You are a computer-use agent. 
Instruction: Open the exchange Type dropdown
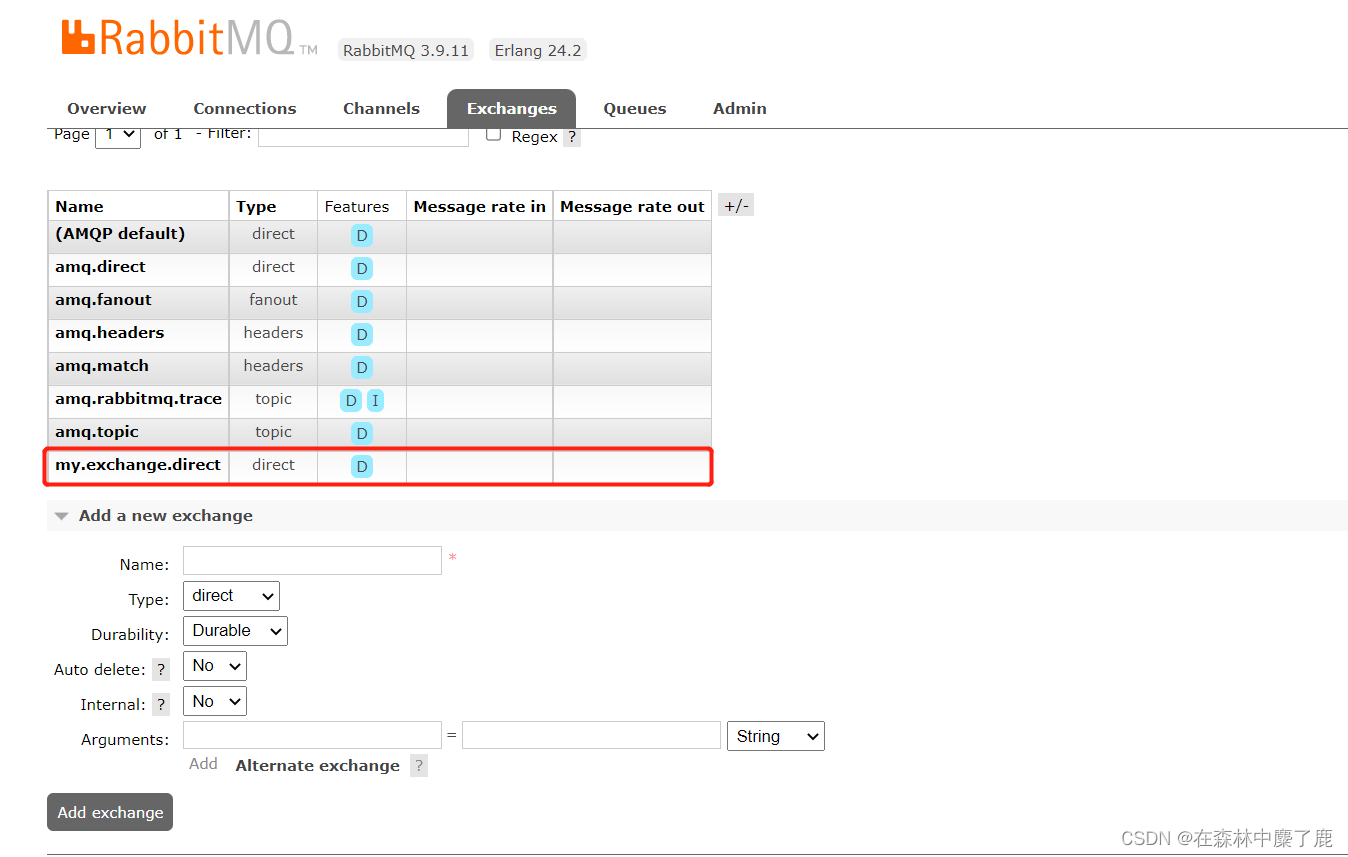pos(231,596)
